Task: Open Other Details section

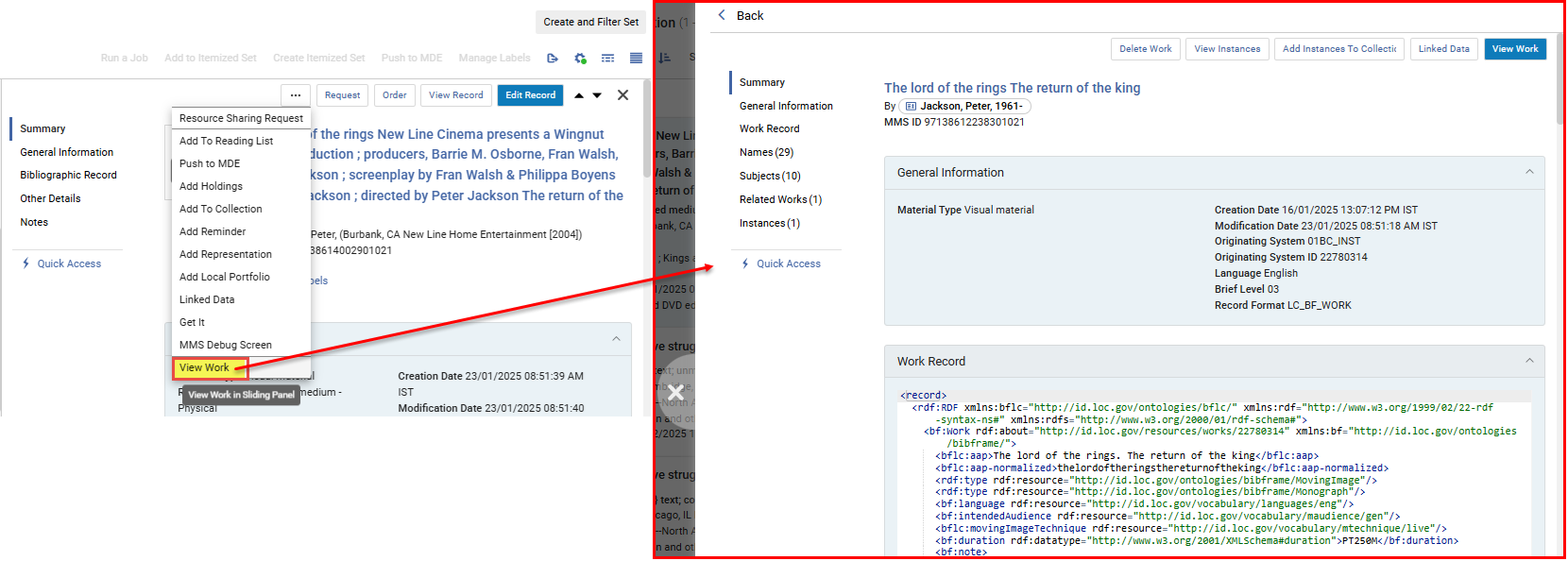Action: (x=50, y=198)
